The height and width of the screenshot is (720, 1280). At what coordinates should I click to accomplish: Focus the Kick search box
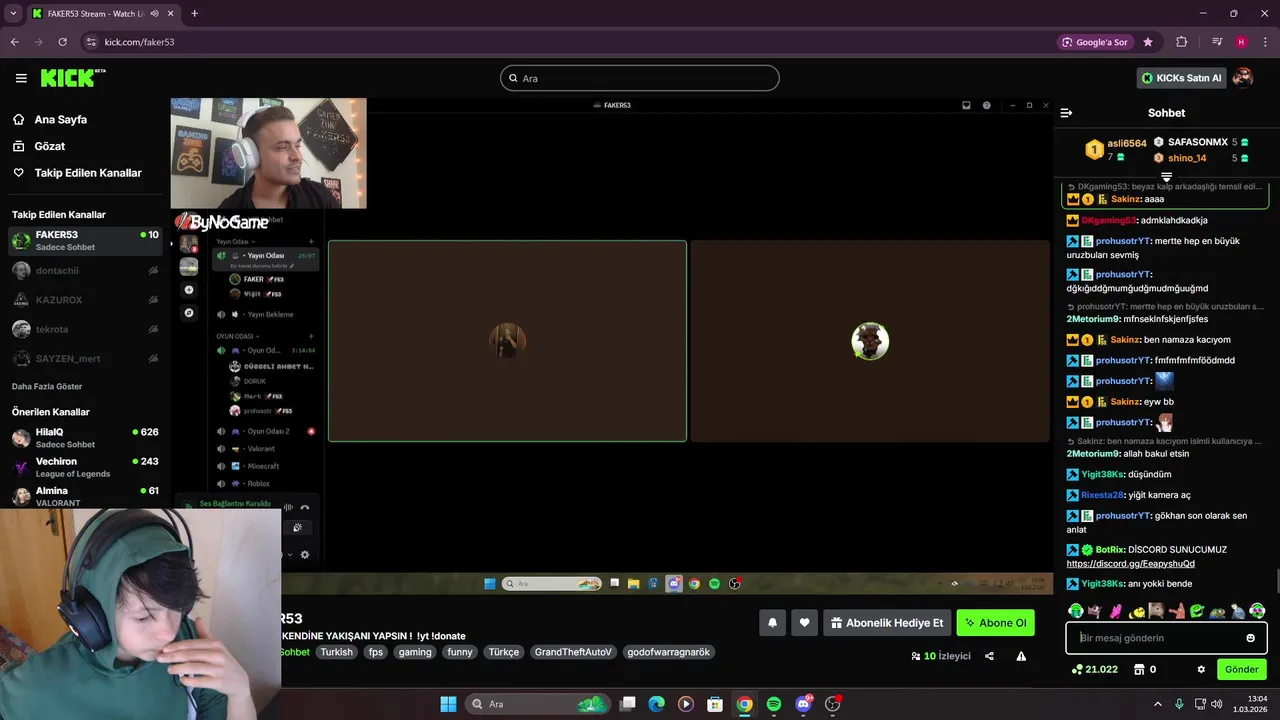coord(640,78)
